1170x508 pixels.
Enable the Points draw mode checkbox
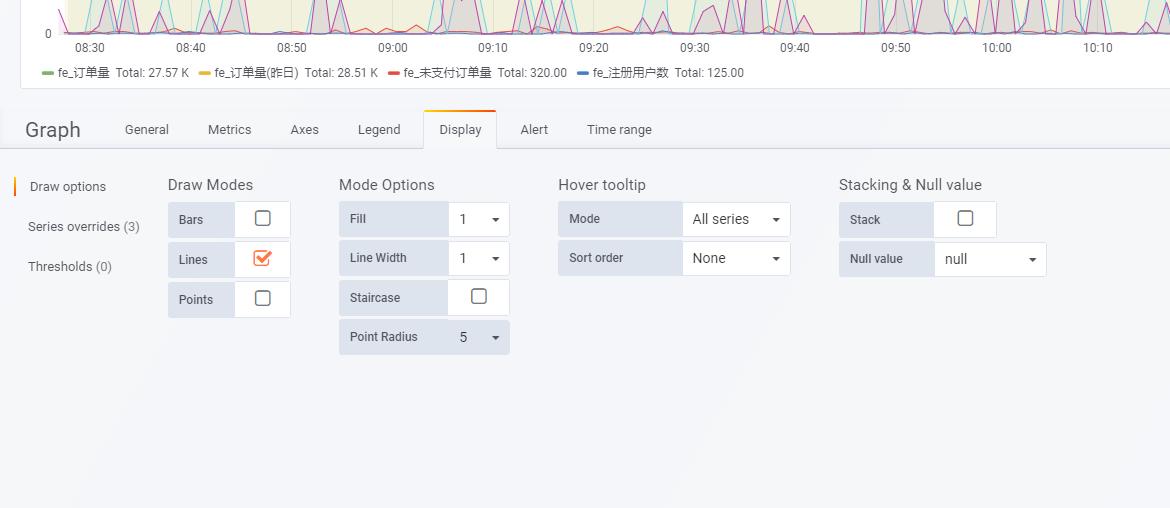262,298
